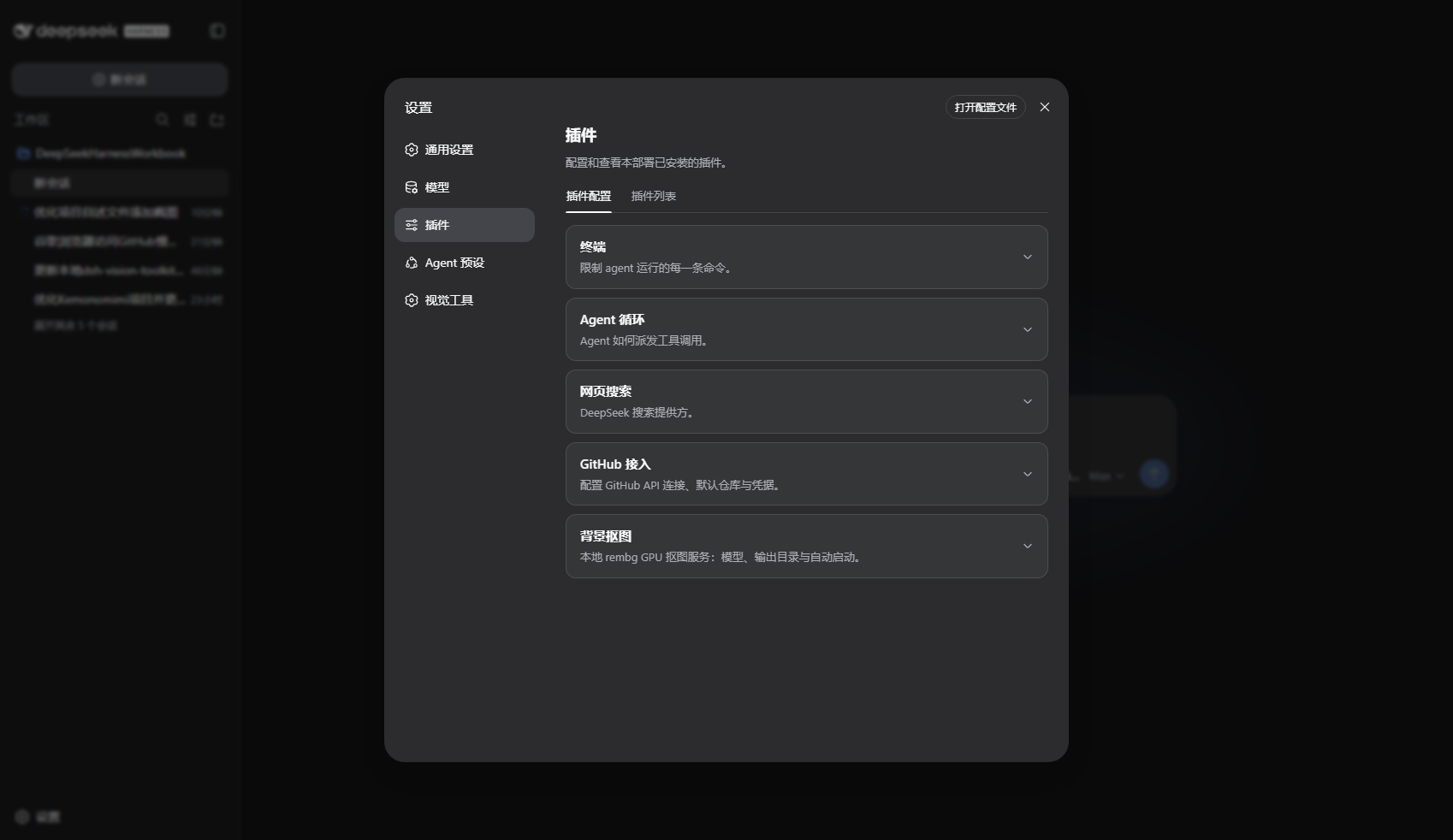Expand the GitHub 接入 card chevron

pos(1028,474)
